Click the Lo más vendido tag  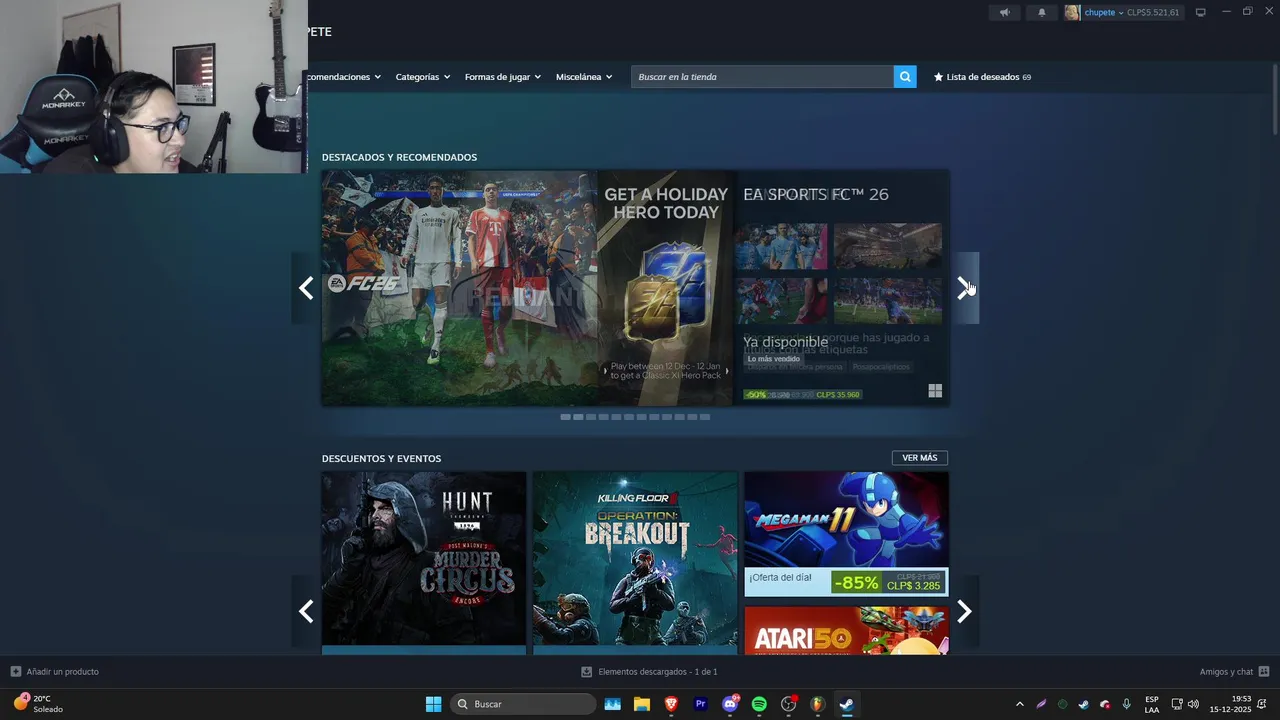click(x=774, y=359)
